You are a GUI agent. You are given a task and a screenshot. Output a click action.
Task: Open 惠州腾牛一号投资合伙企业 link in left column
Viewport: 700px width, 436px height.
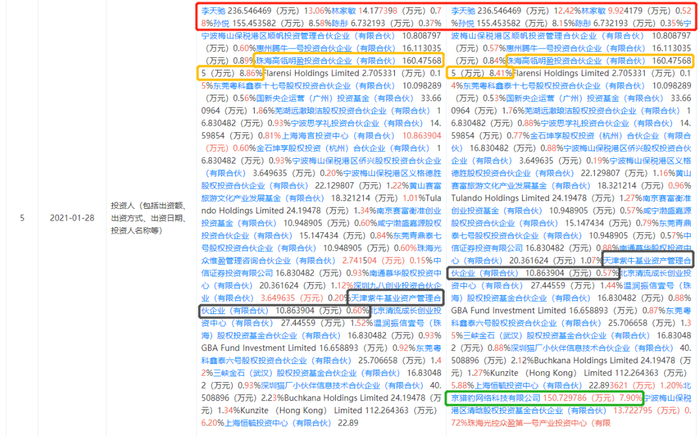tap(326, 48)
